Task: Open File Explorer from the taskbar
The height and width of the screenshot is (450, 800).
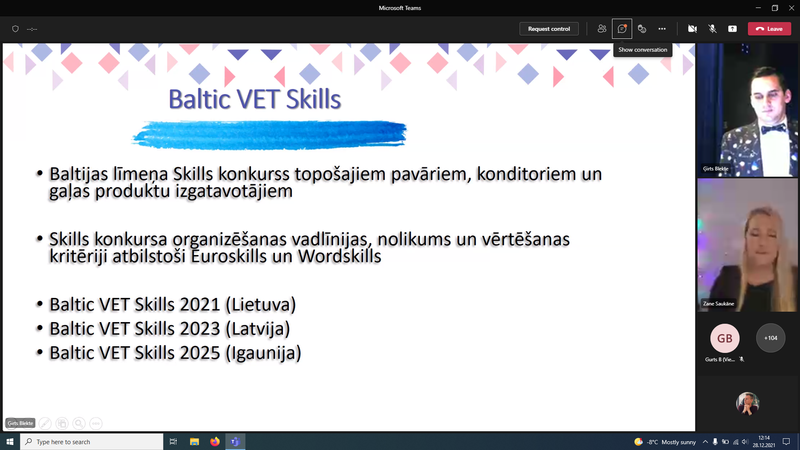Action: point(194,442)
